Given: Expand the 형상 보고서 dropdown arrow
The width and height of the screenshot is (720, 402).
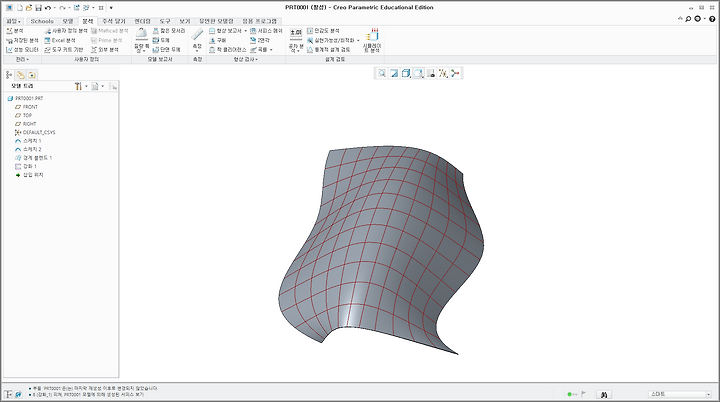Looking at the screenshot, I should 245,31.
